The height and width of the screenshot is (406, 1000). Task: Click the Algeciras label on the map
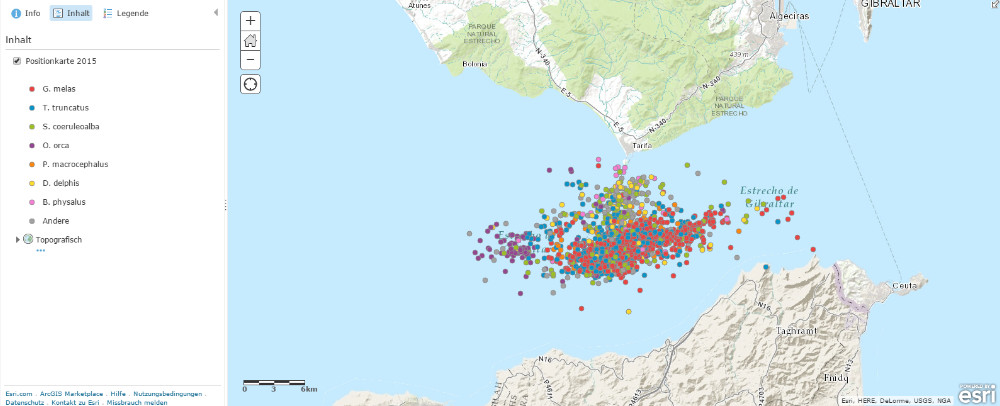789,16
